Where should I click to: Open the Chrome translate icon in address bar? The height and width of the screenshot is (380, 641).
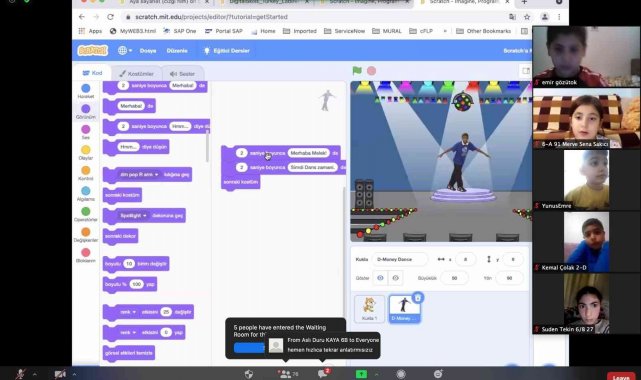point(512,17)
